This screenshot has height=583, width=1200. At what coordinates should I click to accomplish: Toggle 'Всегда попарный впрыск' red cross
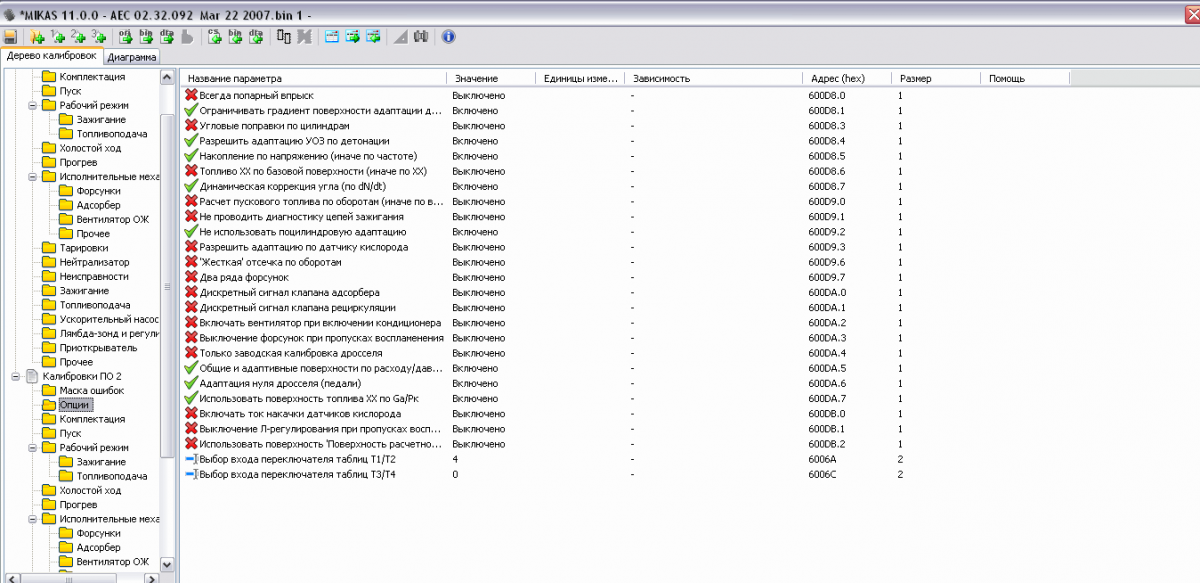coord(191,95)
